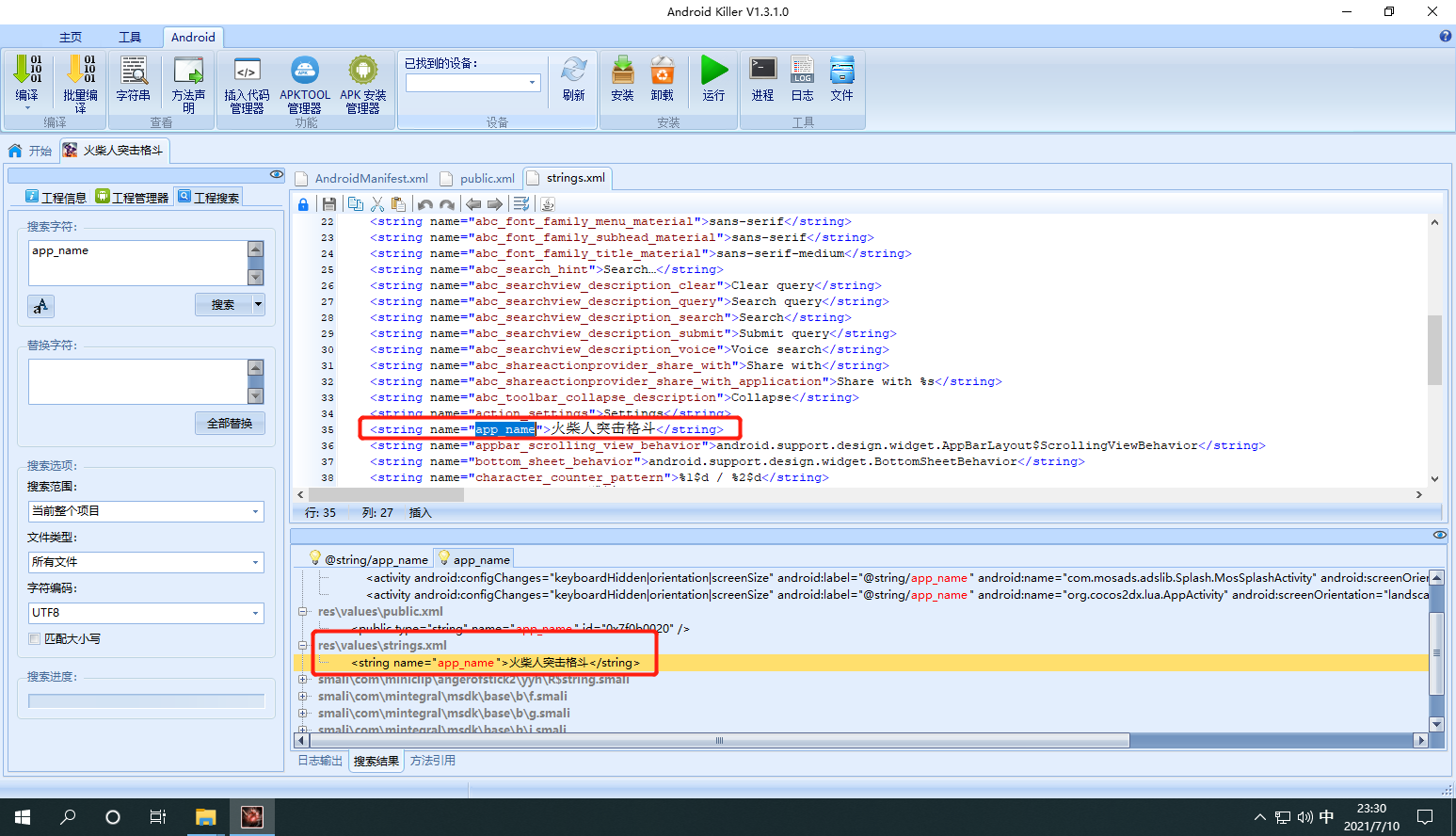The width and height of the screenshot is (1456, 836).
Task: Click the search results horizontal scrollbar
Action: click(x=719, y=741)
